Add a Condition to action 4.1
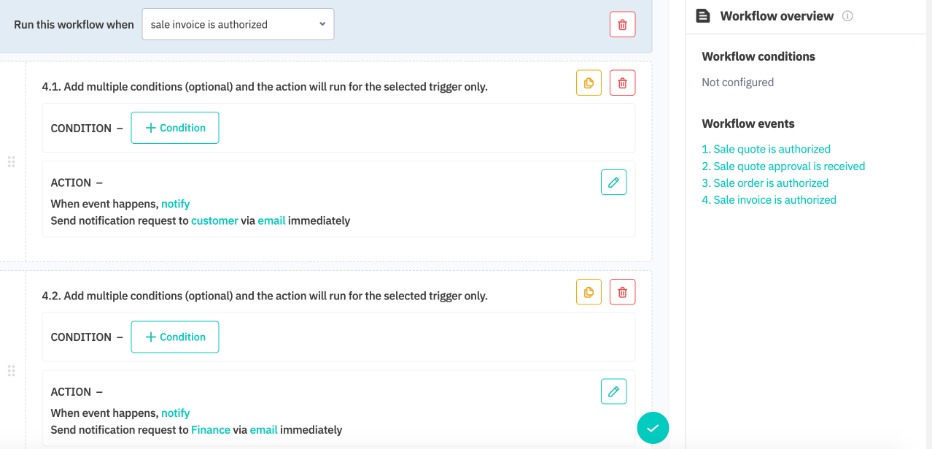The image size is (932, 449). pos(175,128)
